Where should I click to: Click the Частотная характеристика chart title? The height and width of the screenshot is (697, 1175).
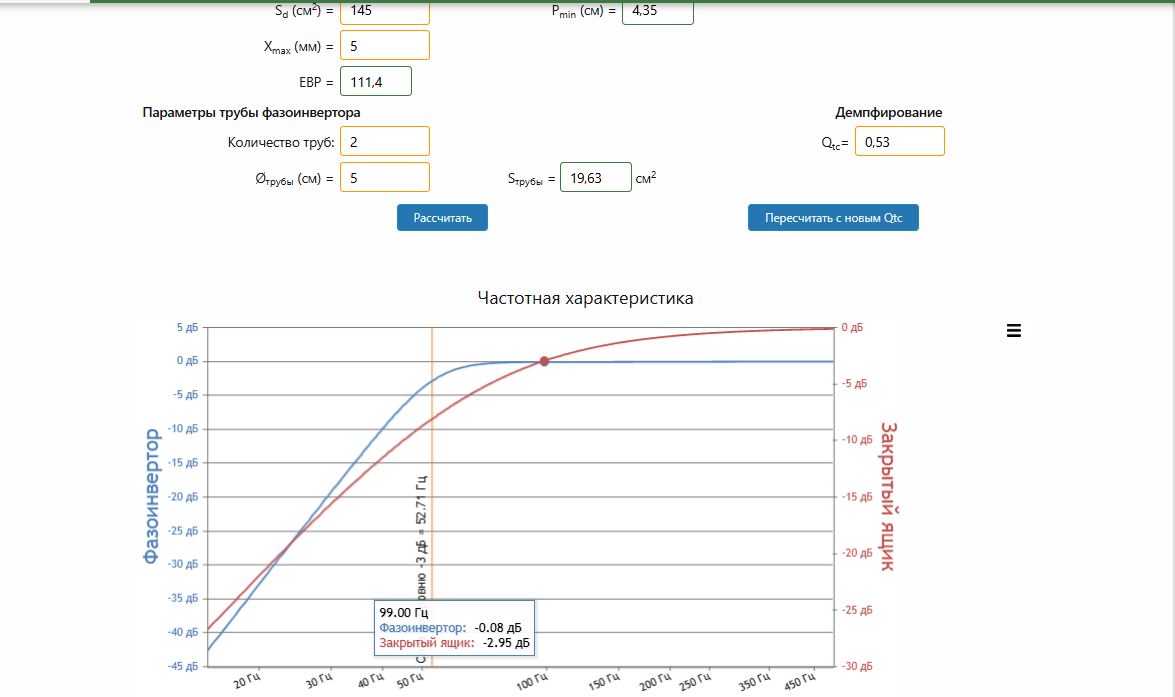point(585,298)
